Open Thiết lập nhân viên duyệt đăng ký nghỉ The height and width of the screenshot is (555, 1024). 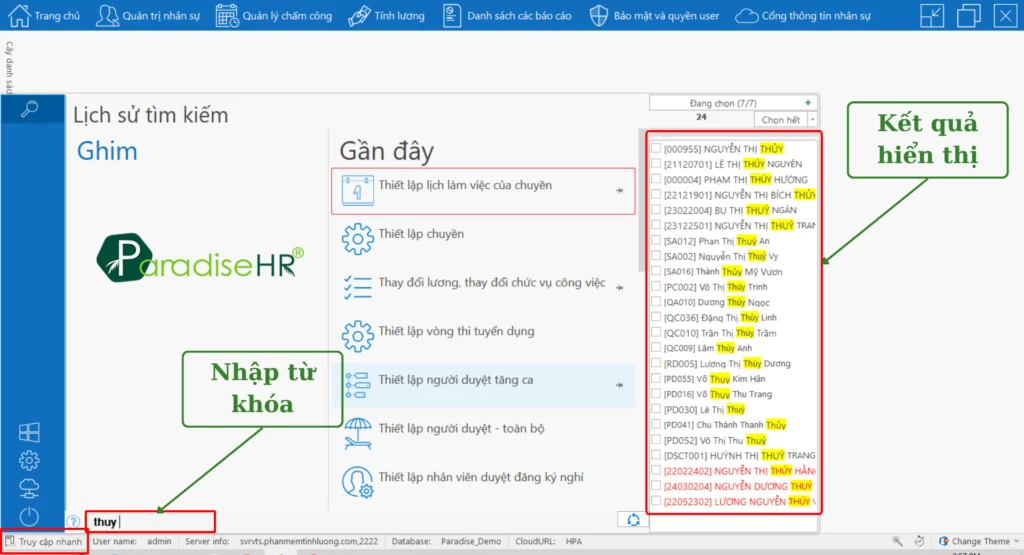(483, 483)
